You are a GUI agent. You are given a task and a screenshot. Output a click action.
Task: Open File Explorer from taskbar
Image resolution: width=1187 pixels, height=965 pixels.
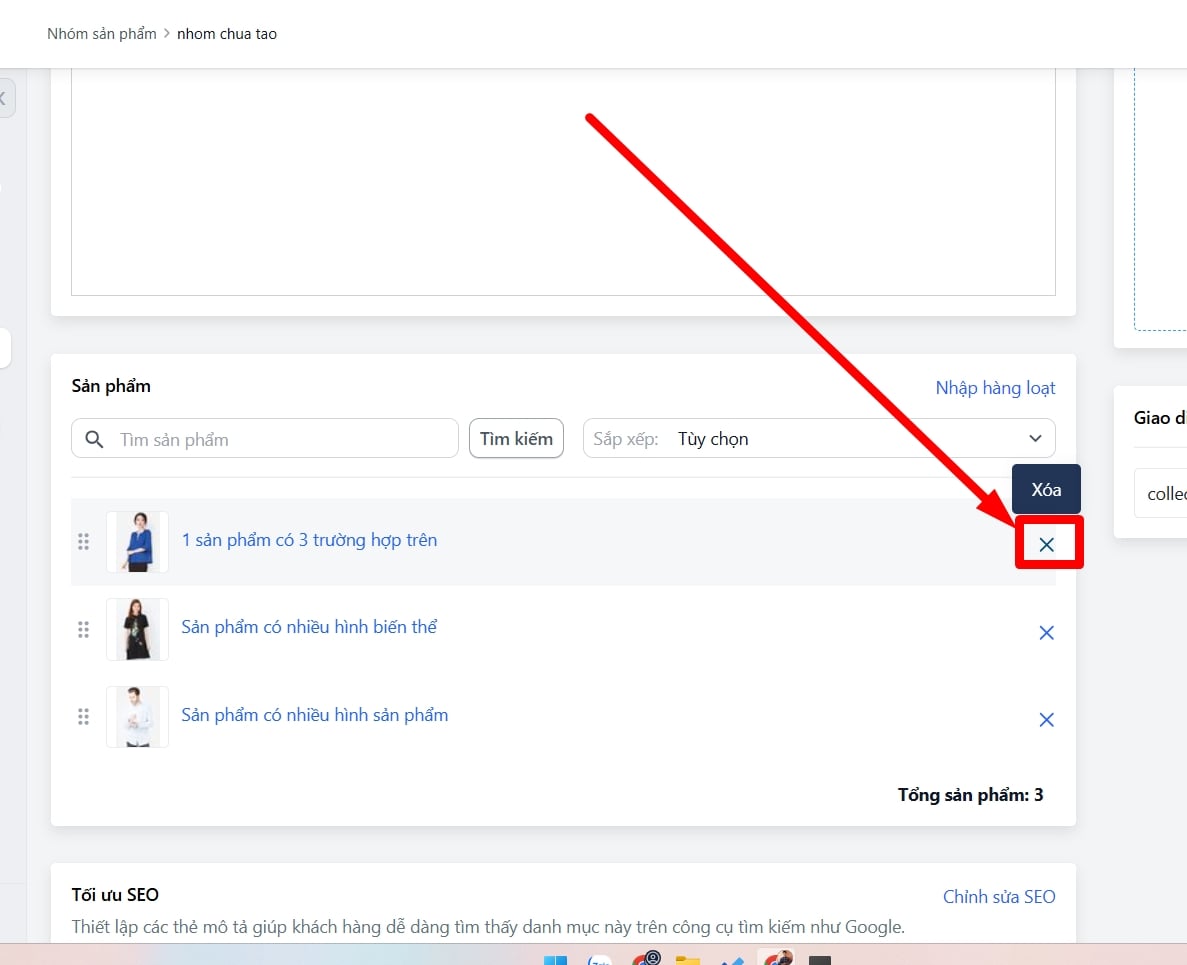[687, 960]
